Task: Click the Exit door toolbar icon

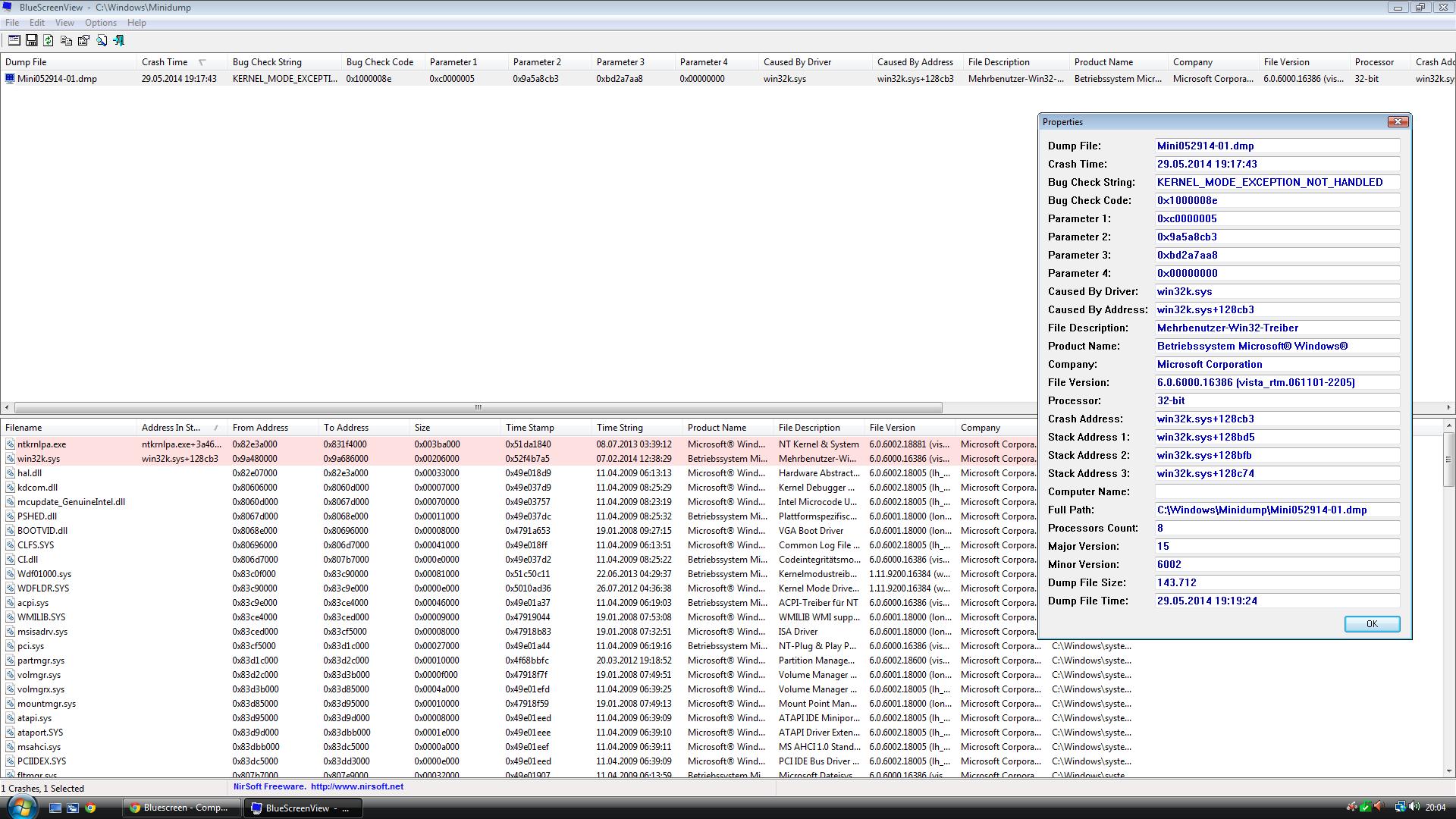Action: coord(119,40)
